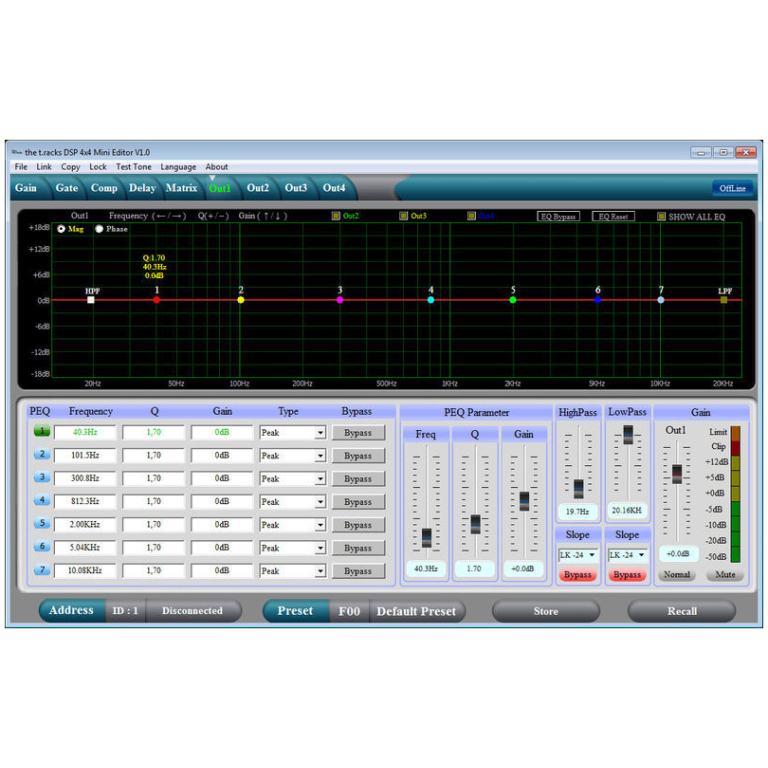768x768 pixels.
Task: Click the EQ Bypass button
Action: (x=558, y=216)
